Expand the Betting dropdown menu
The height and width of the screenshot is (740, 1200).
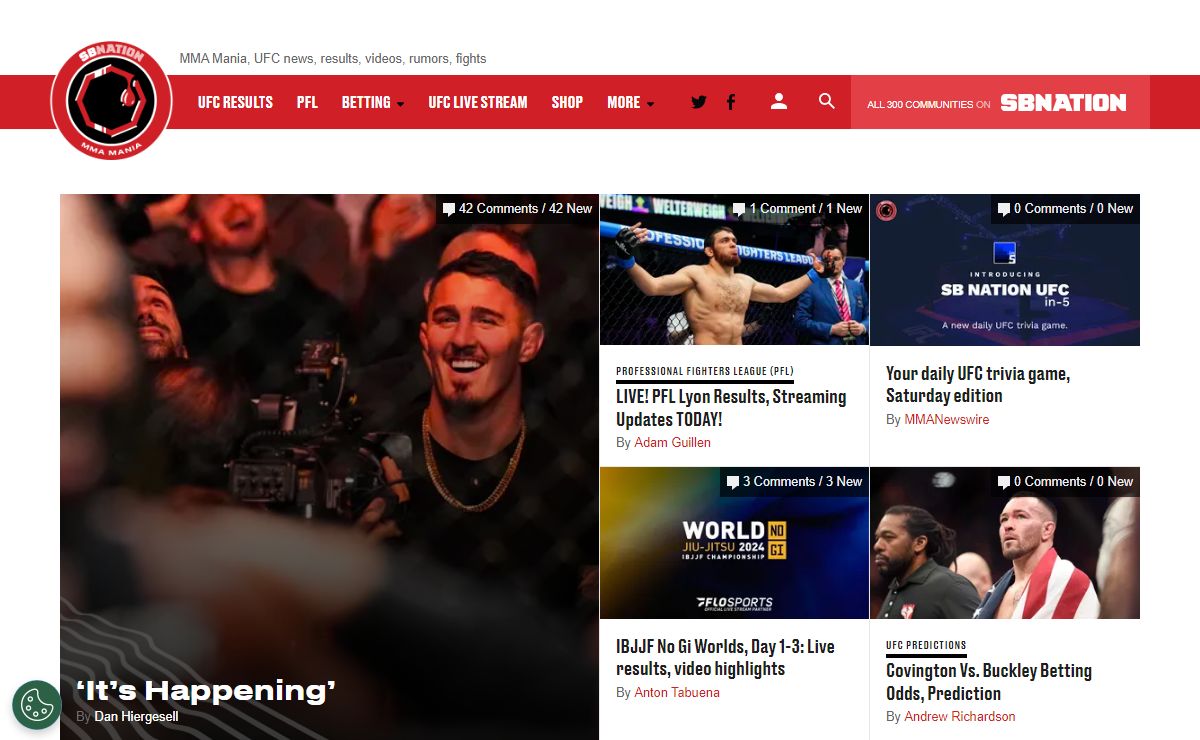pos(372,102)
